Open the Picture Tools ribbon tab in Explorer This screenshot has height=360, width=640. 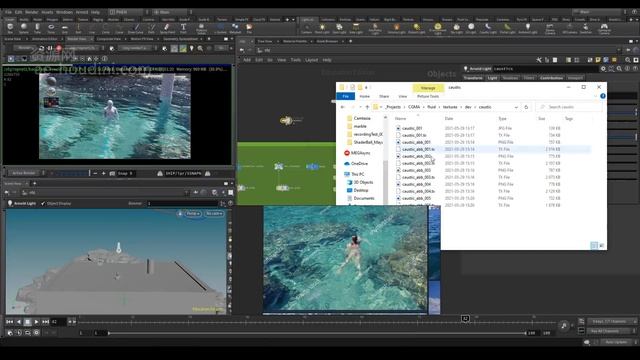click(428, 96)
